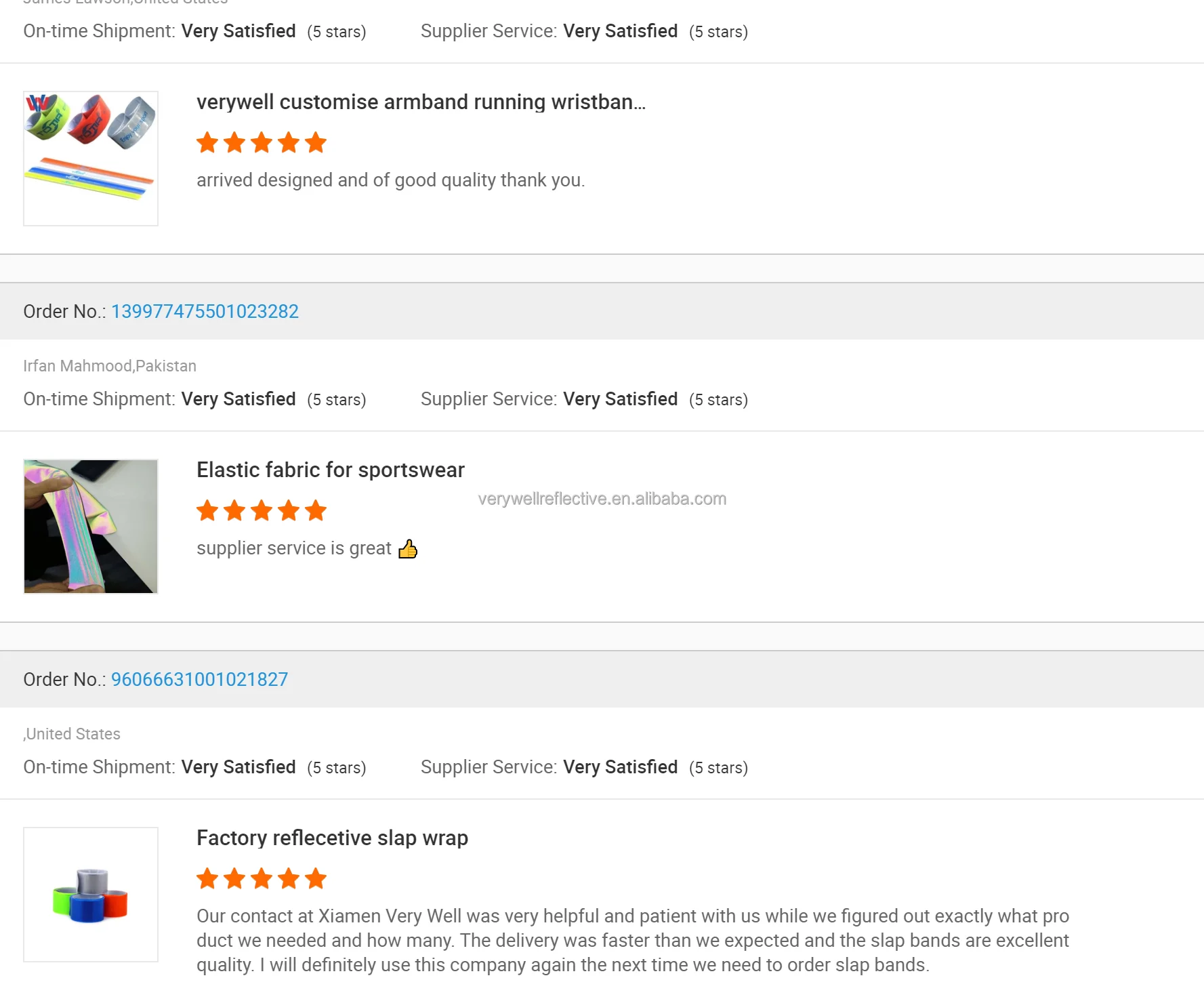Click the thumbs up emoji icon
Viewport: 1204px width, 999px height.
[408, 548]
